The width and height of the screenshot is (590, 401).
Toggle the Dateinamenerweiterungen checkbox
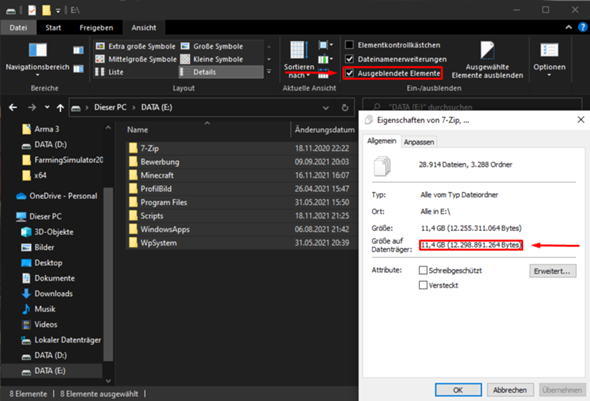(x=349, y=59)
